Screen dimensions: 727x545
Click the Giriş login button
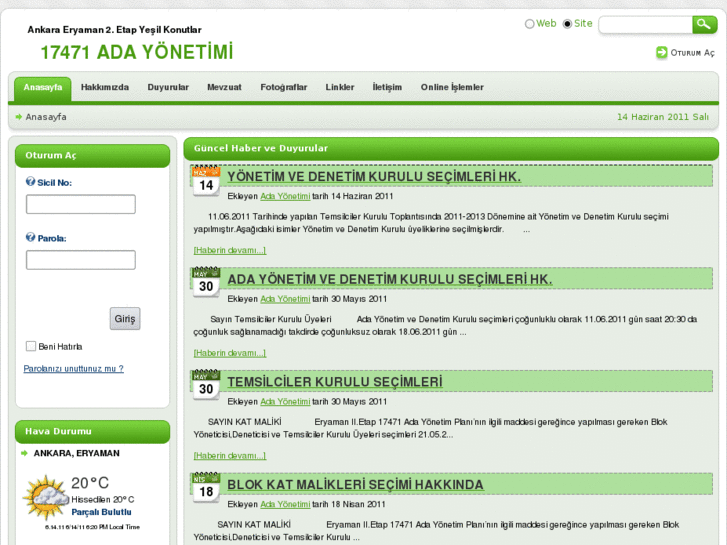125,319
